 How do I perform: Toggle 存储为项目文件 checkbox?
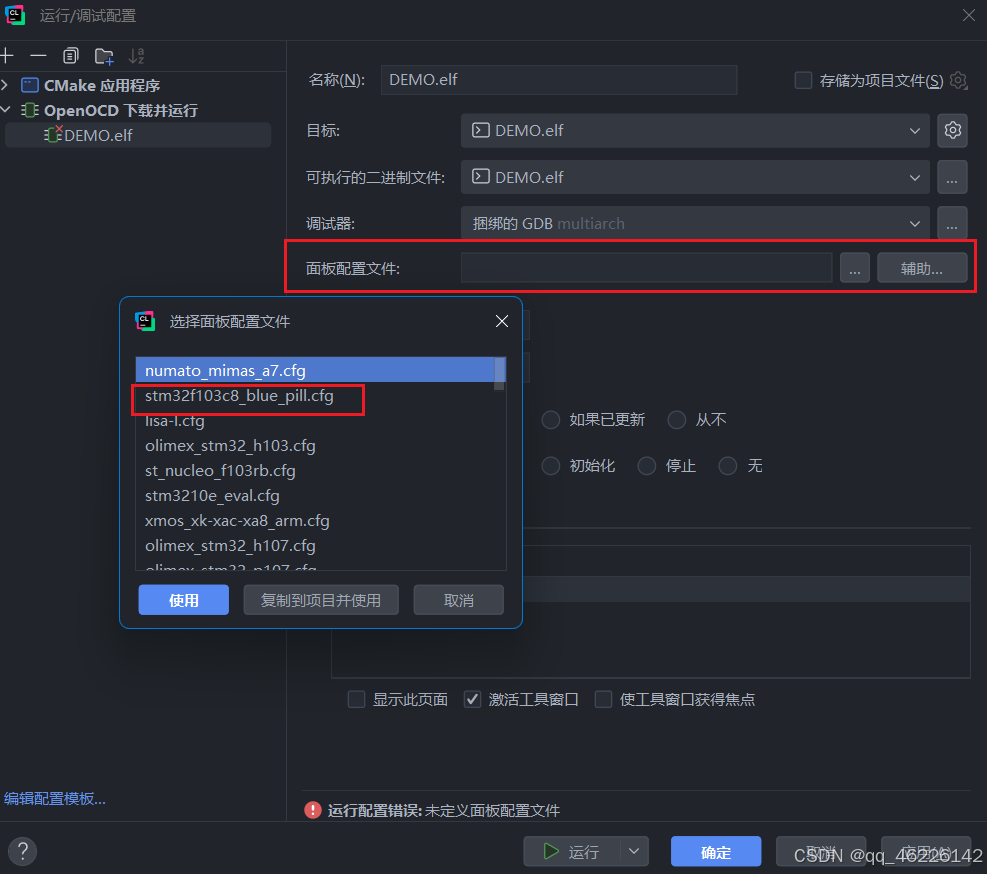point(803,81)
